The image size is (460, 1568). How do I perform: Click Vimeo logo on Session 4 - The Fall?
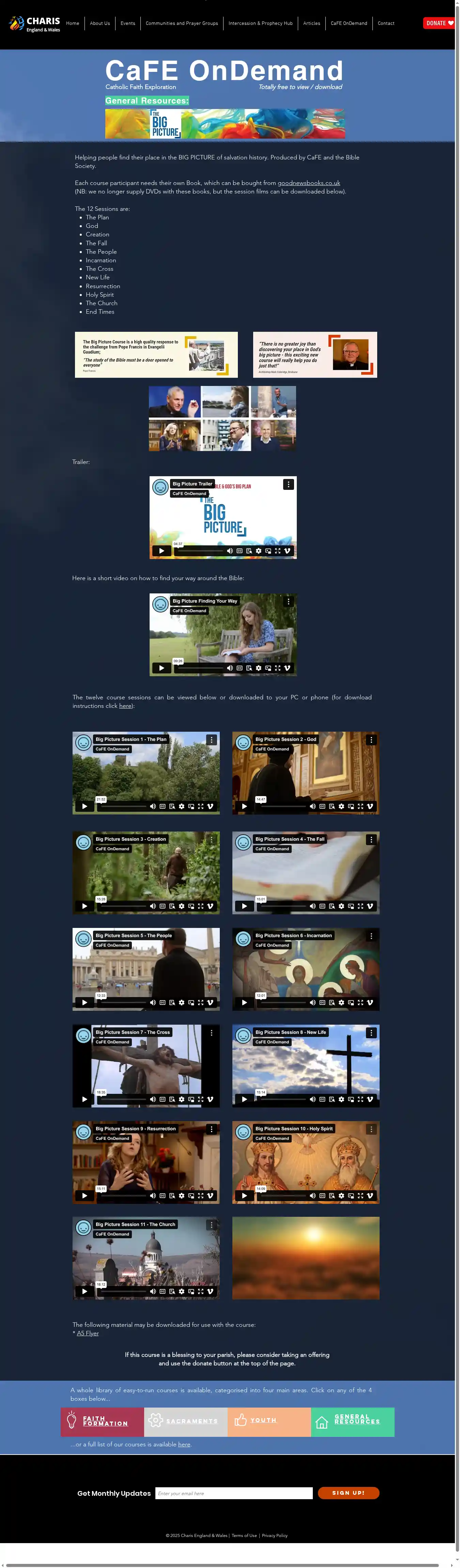(x=370, y=906)
